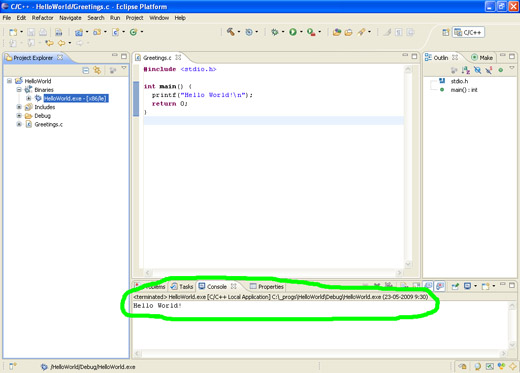Click the Open Perspective icon
Image resolution: width=520 pixels, height=373 pixels.
pos(445,32)
